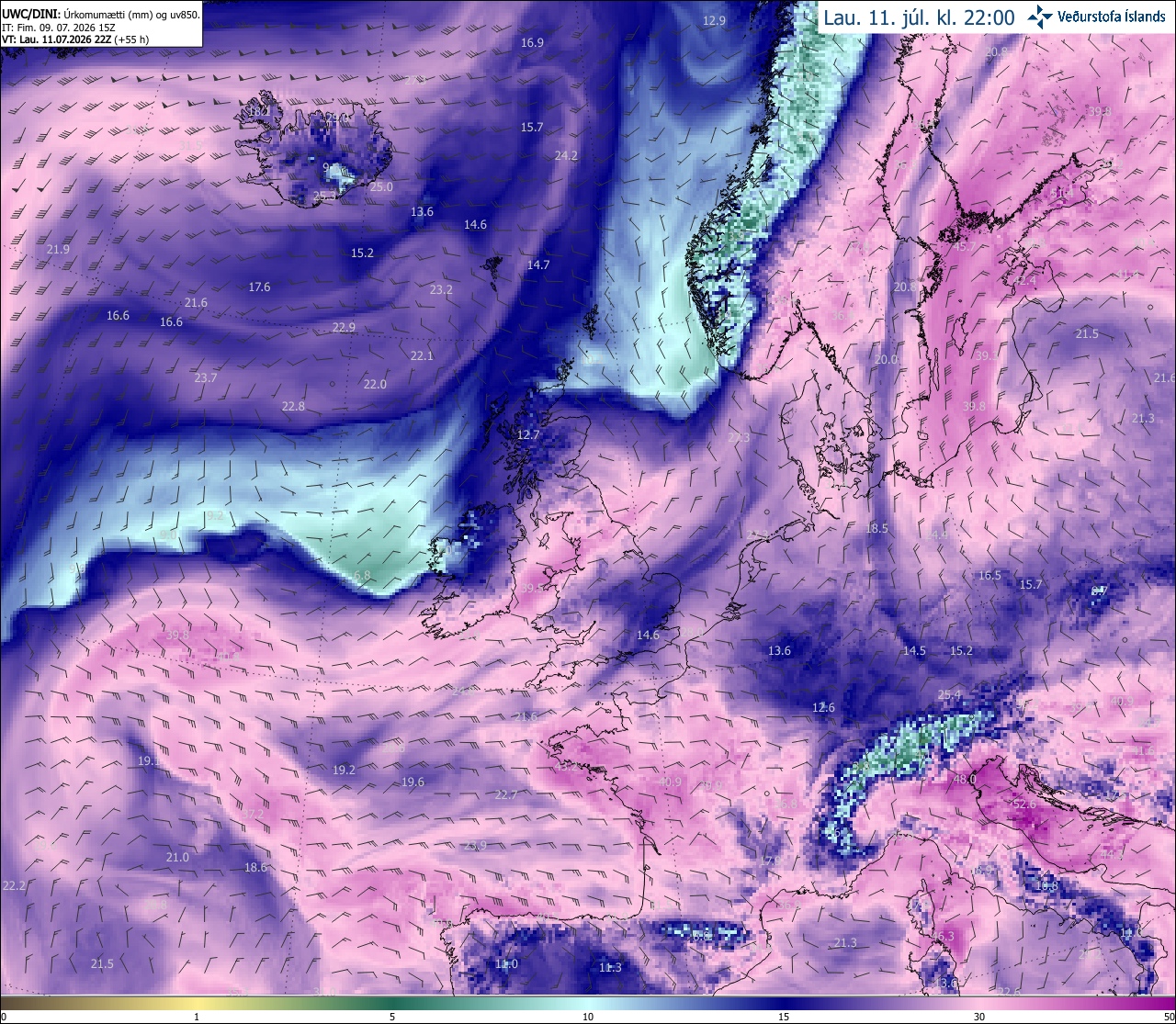Click the Veðurstofa Íslands text label
The width and height of the screenshot is (1176, 1024).
1112,17
